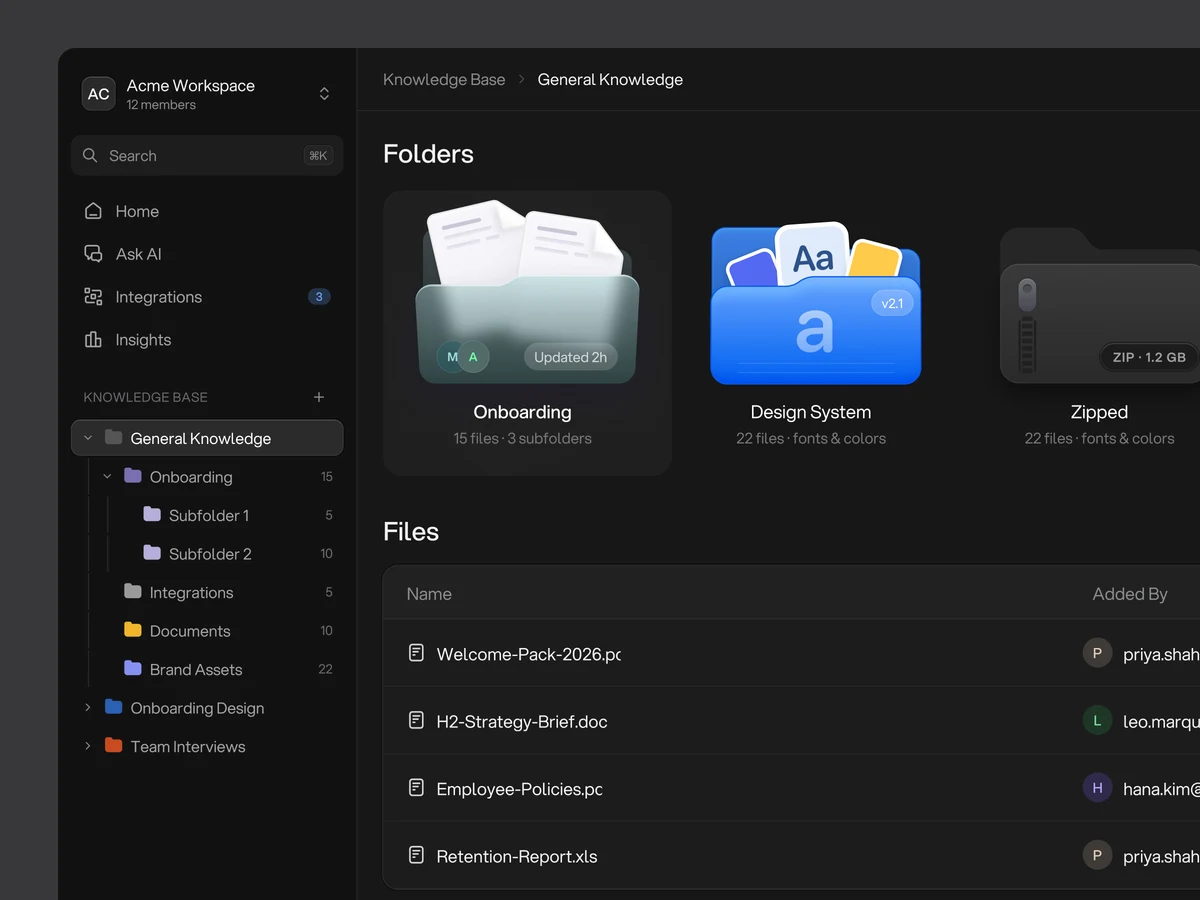
Task: Open Retention-Report.xls file
Action: pyautogui.click(x=791, y=855)
